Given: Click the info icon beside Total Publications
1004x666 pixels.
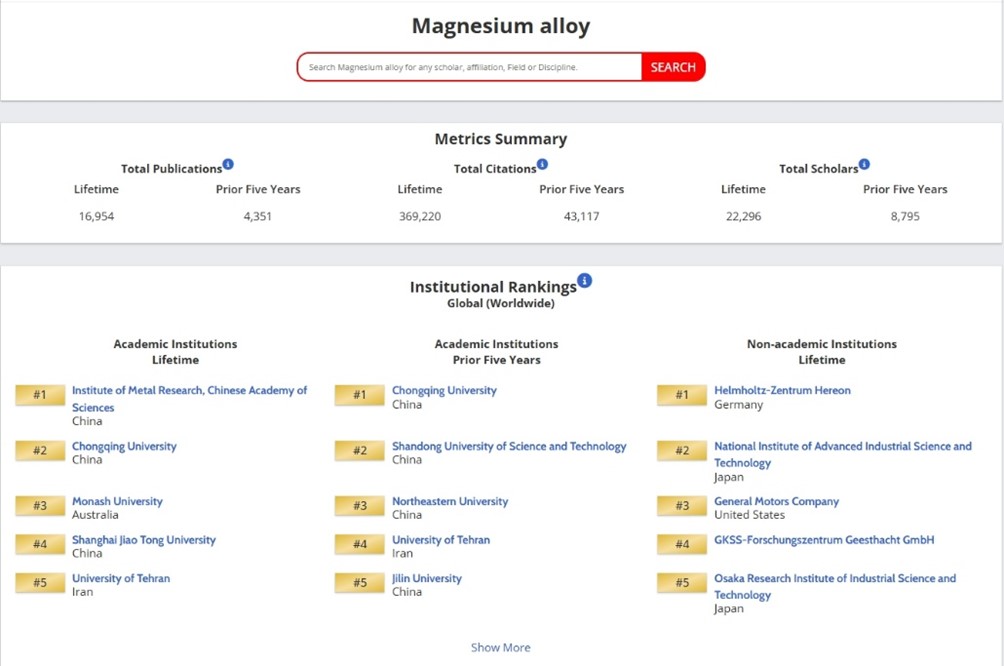Looking at the screenshot, I should 228,165.
